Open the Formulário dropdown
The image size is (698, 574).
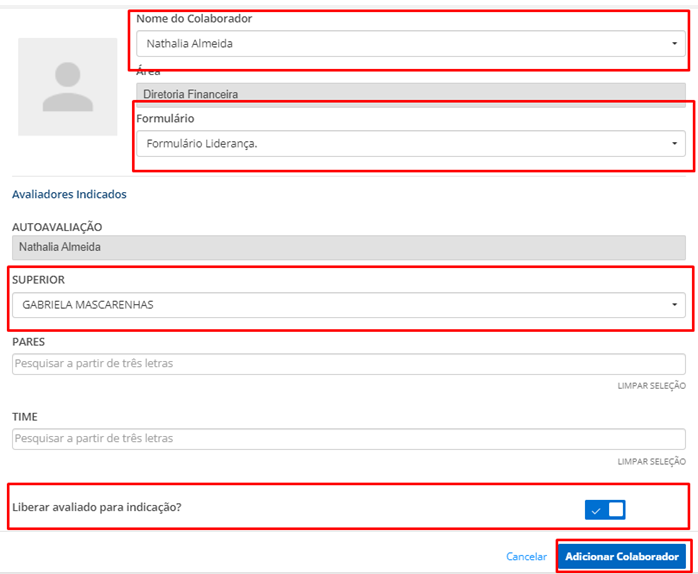(410, 143)
